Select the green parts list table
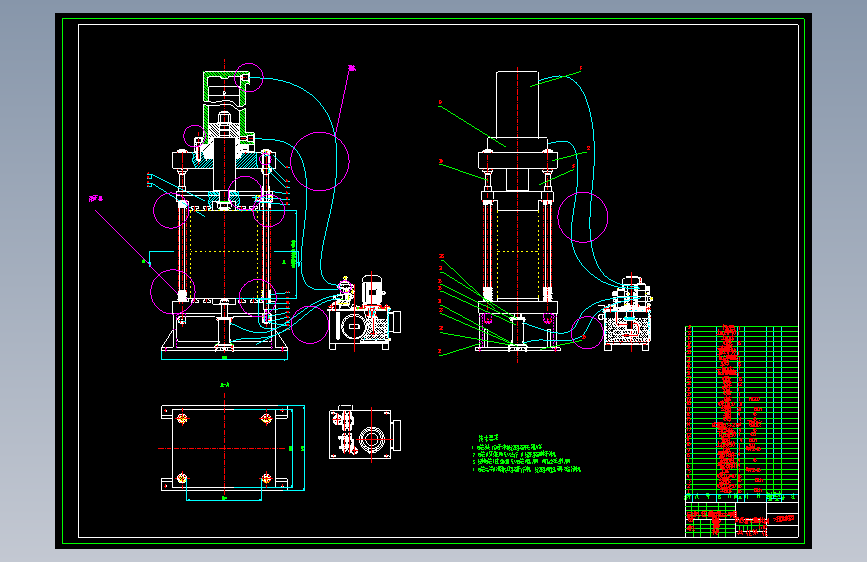867x562 pixels. point(741,414)
